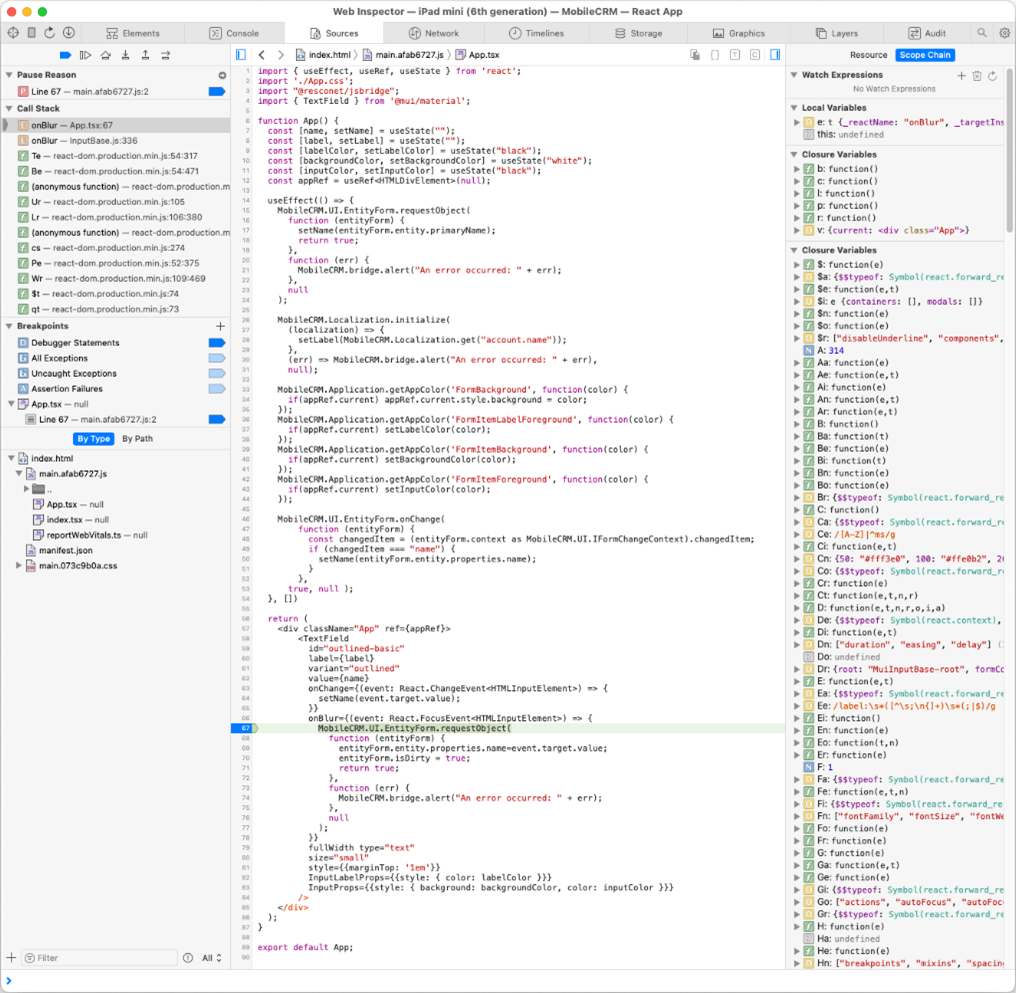Image resolution: width=1016 pixels, height=993 pixels.
Task: Switch to the Graphics tab
Action: [739, 33]
